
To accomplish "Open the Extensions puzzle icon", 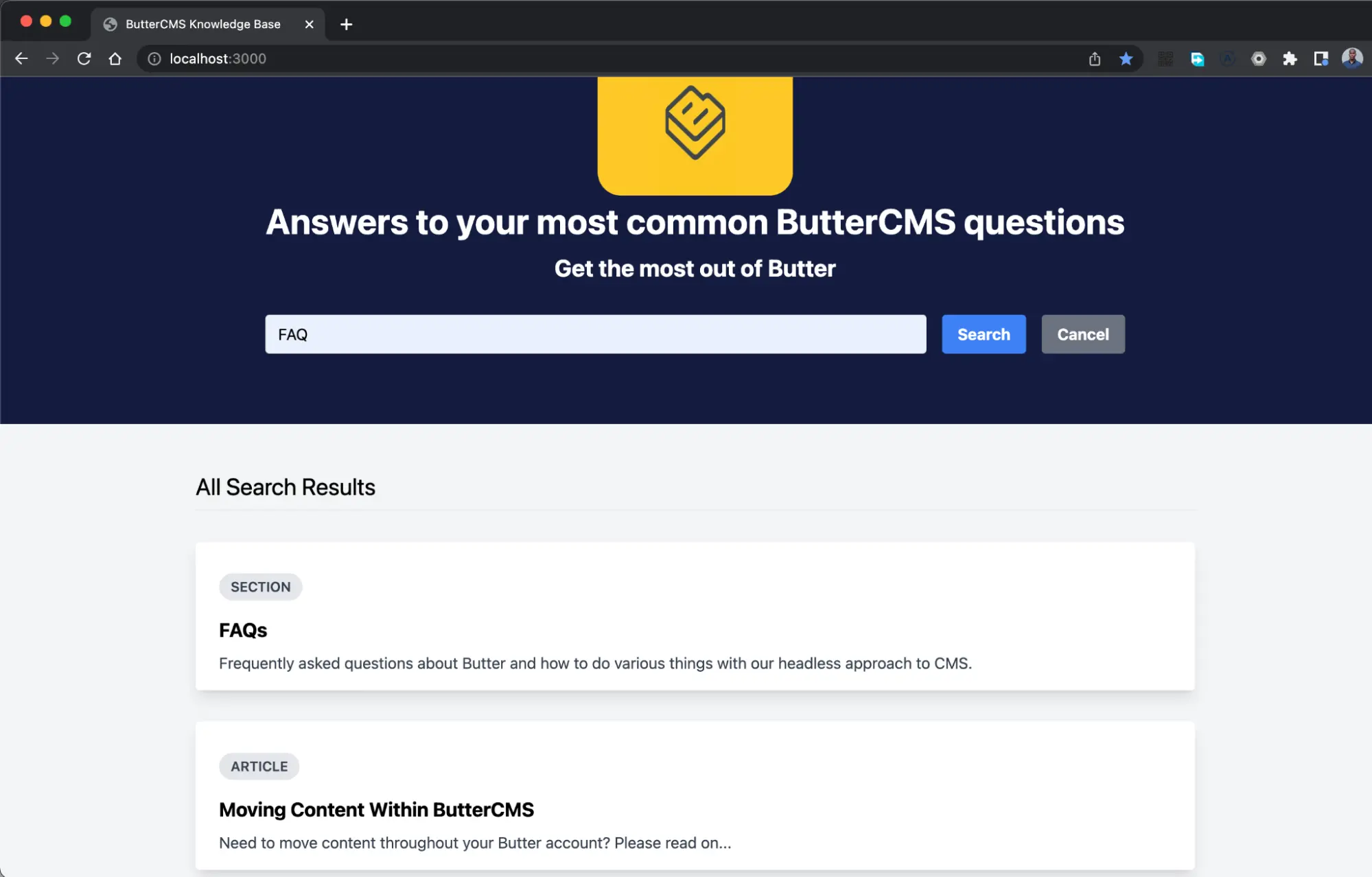I will (1290, 59).
